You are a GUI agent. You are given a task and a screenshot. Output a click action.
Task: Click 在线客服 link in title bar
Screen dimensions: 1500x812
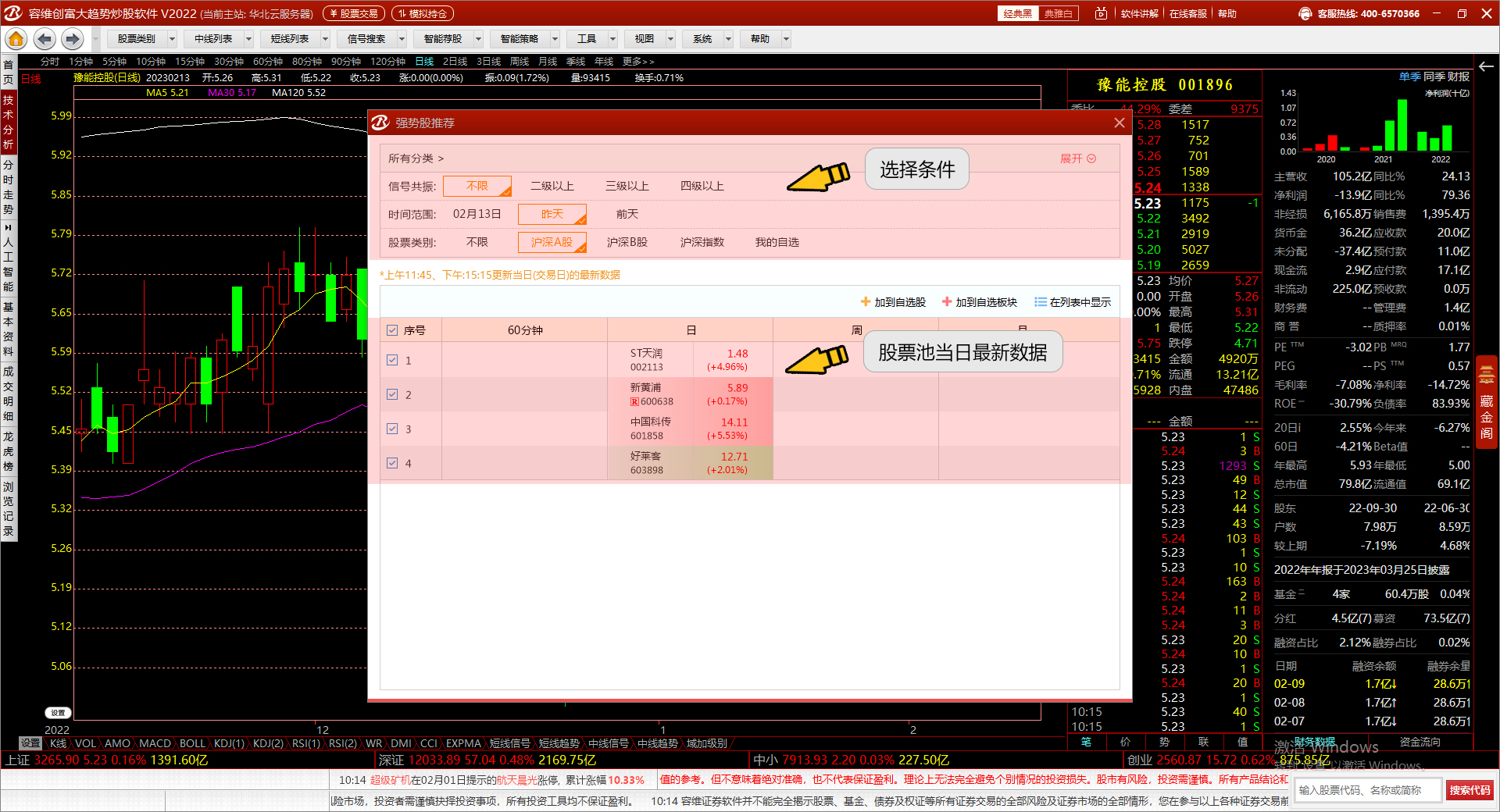pos(1188,13)
